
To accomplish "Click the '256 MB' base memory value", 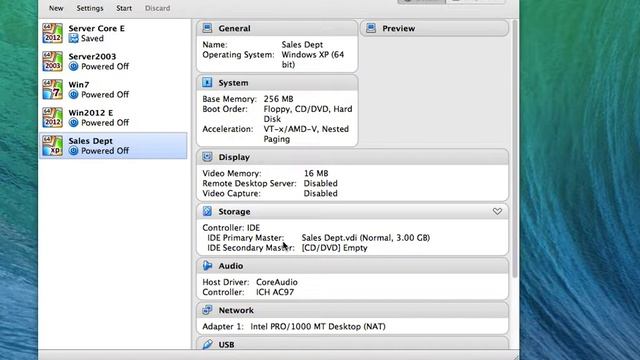I will coord(278,99).
